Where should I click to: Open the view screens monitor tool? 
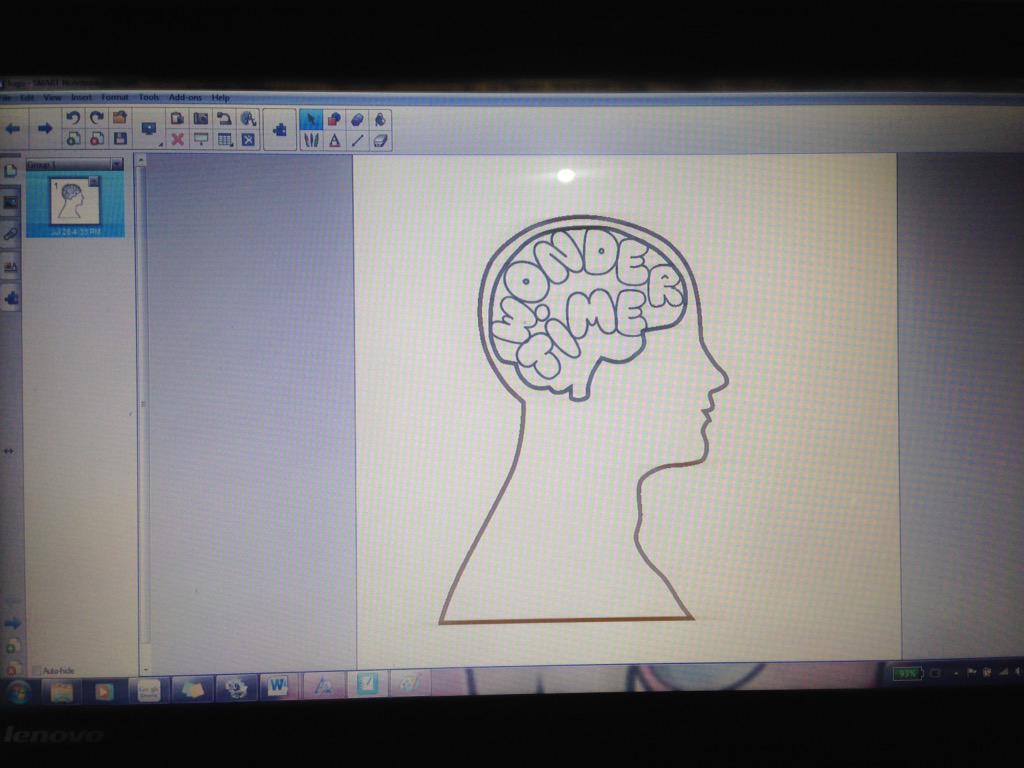click(148, 129)
